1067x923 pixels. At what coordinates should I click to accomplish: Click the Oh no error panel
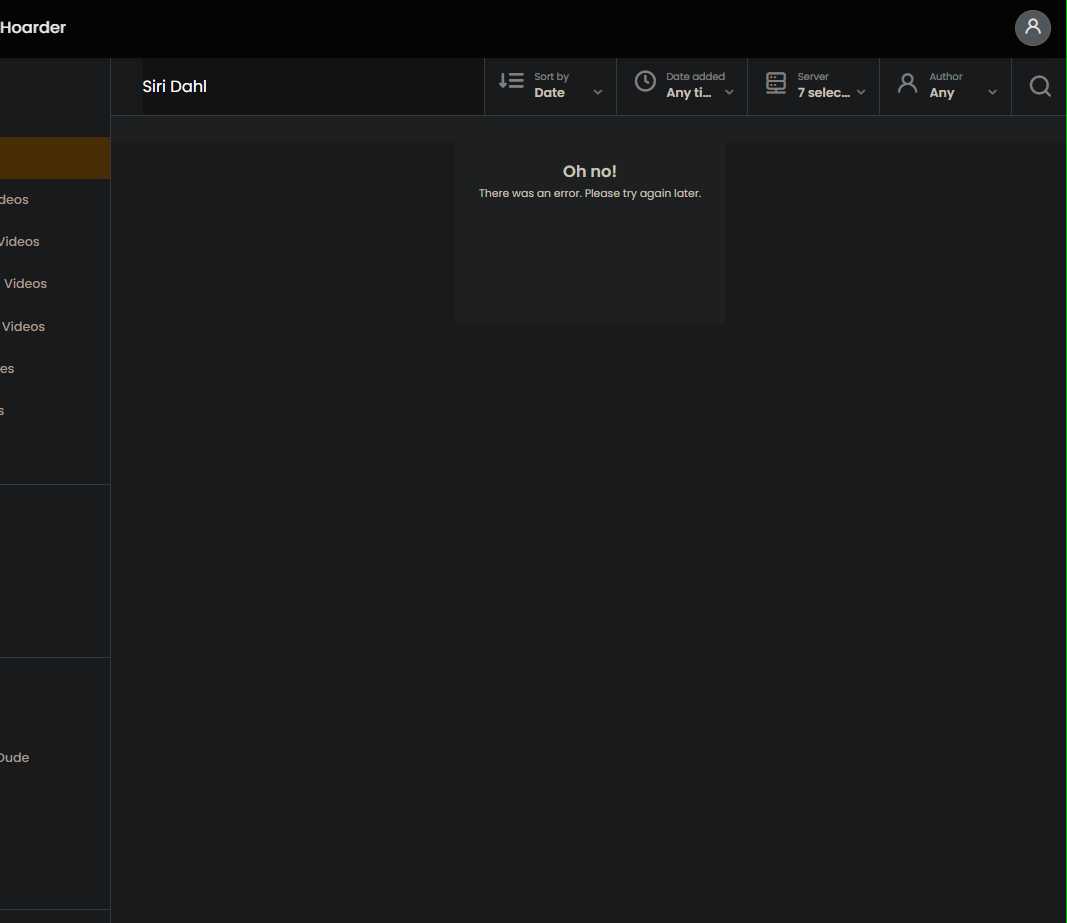589,230
